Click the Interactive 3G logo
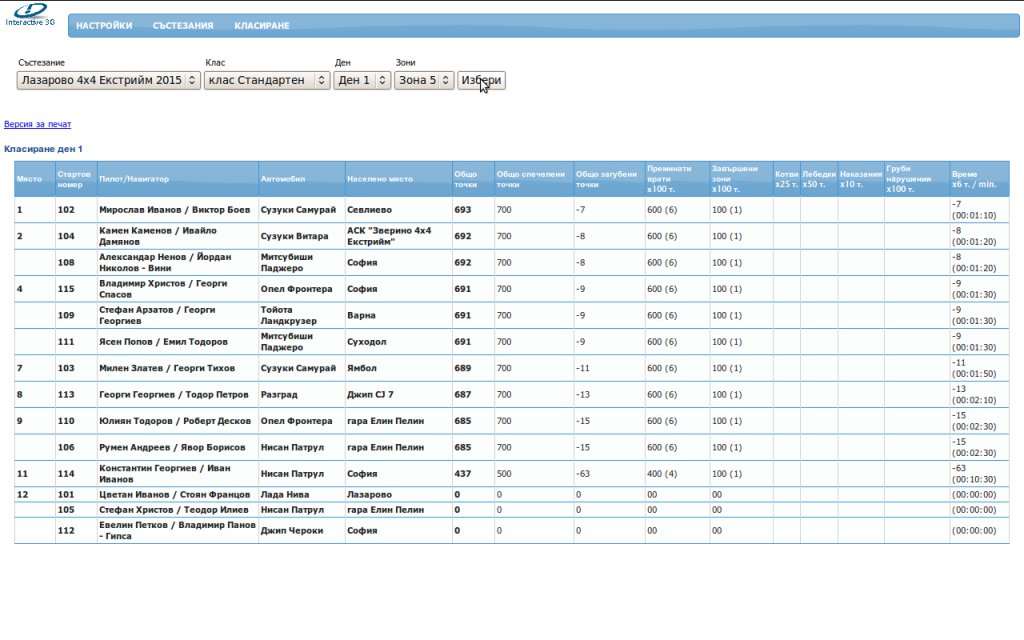Screen dimensions: 1024x640 pos(30,14)
